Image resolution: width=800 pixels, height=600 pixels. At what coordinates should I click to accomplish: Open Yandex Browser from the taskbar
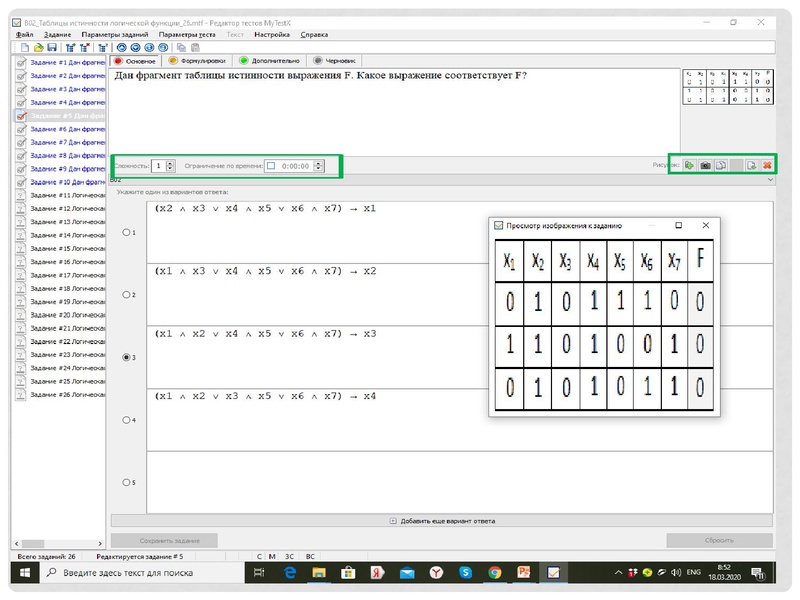[436, 573]
